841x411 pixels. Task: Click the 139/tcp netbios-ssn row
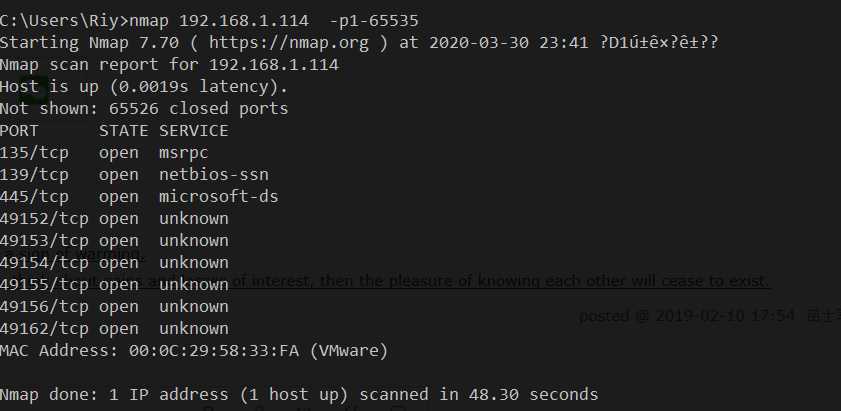(x=134, y=175)
